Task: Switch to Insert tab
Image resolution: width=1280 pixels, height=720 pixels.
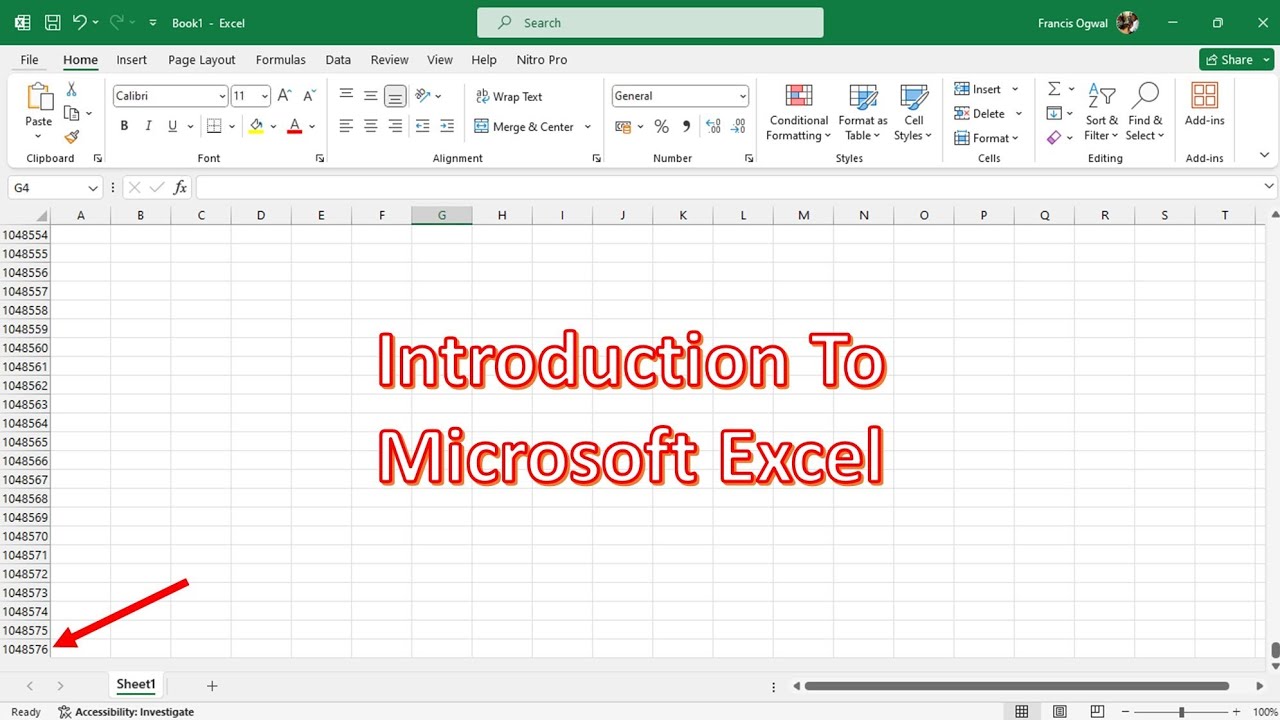Action: pos(131,60)
